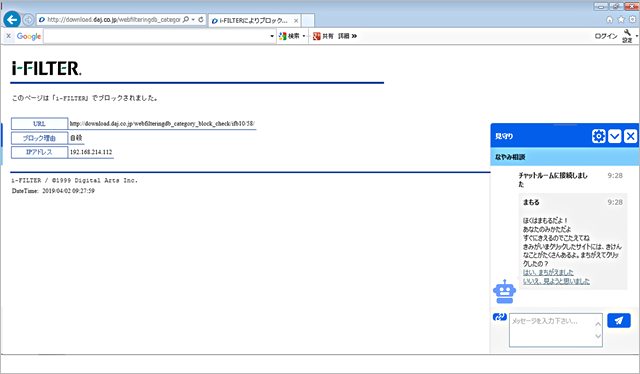The width and height of the screenshot is (640, 374).
Task: Refresh page via address bar reload icon
Action: (201, 19)
